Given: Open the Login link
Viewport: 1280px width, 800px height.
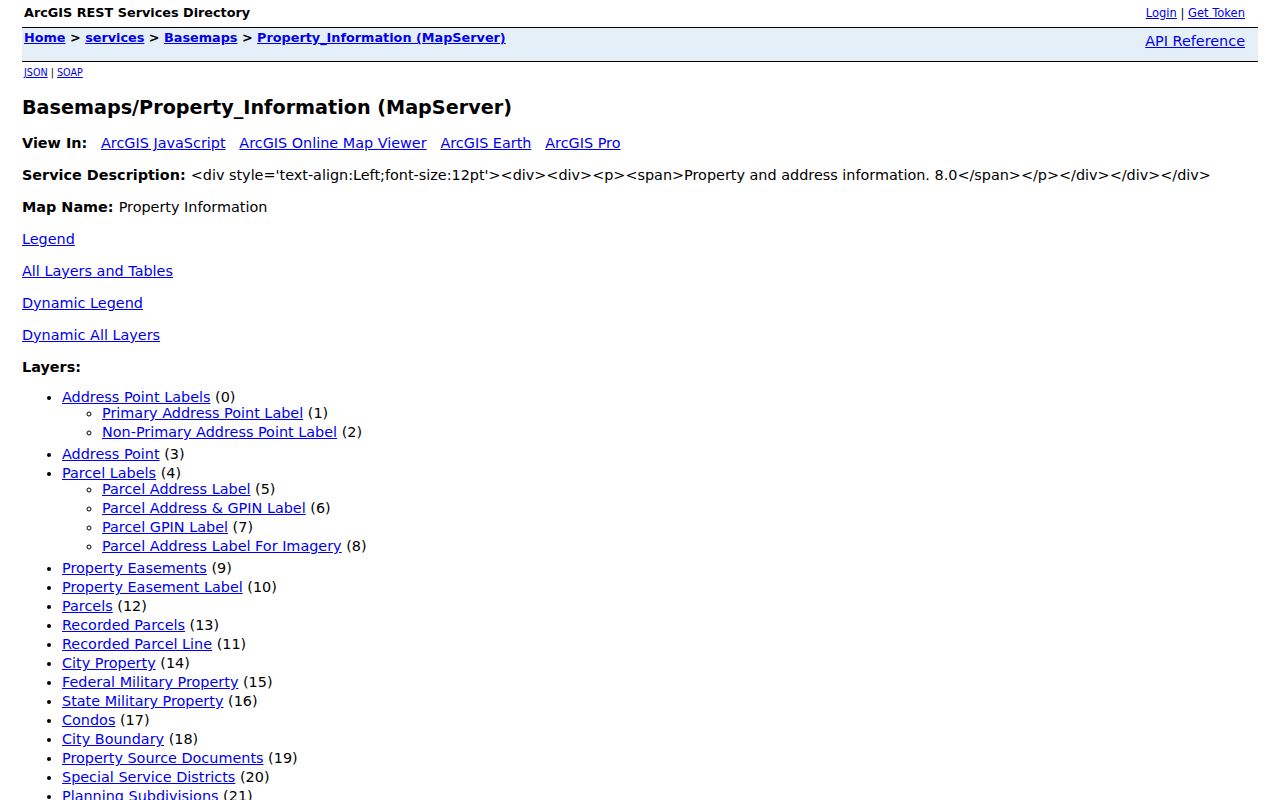Looking at the screenshot, I should point(1161,13).
